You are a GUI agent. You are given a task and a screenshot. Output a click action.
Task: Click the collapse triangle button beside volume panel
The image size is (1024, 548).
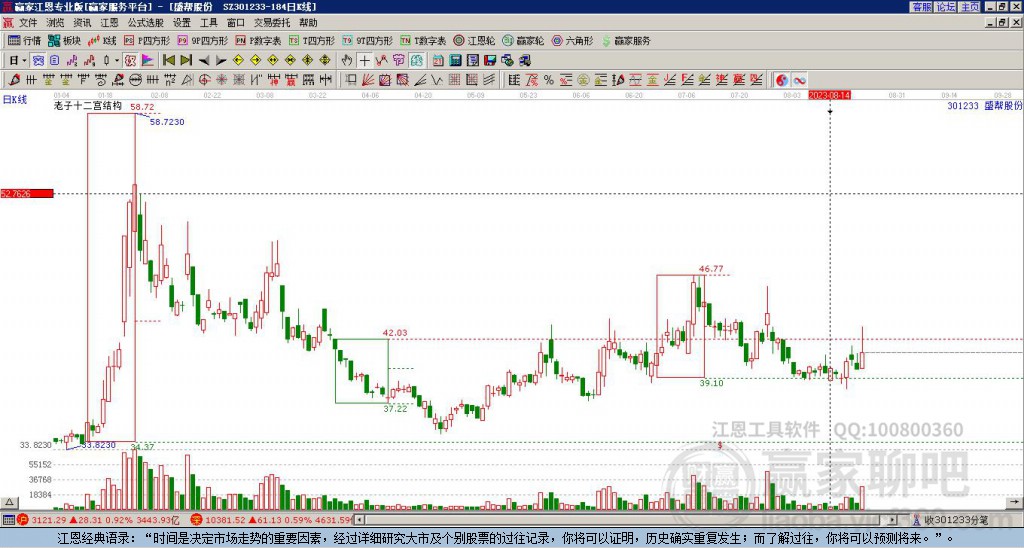[8, 502]
